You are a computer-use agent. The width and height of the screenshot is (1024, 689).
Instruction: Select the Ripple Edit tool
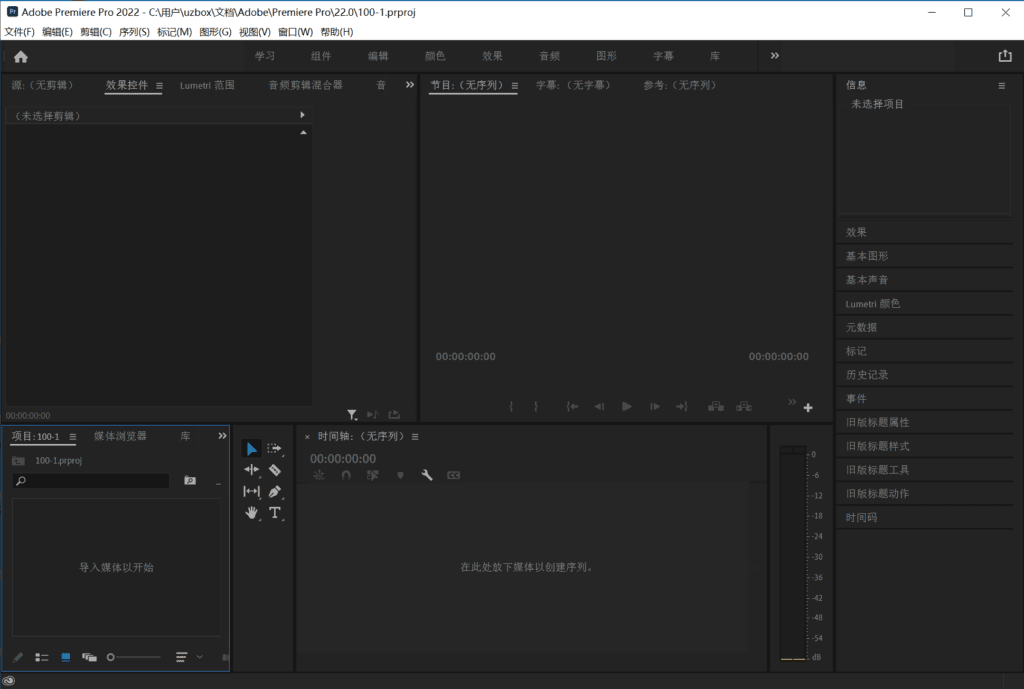(x=251, y=470)
